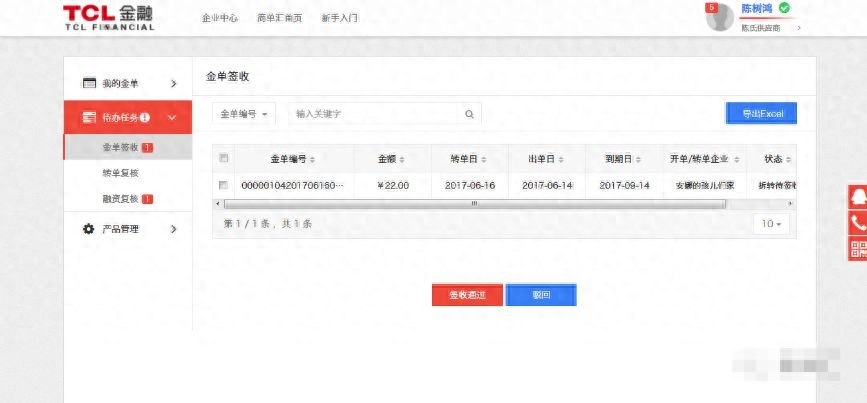Viewport: 867px width, 403px height.
Task: Tick the checkbox for the ¥22.00 row
Action: click(223, 185)
